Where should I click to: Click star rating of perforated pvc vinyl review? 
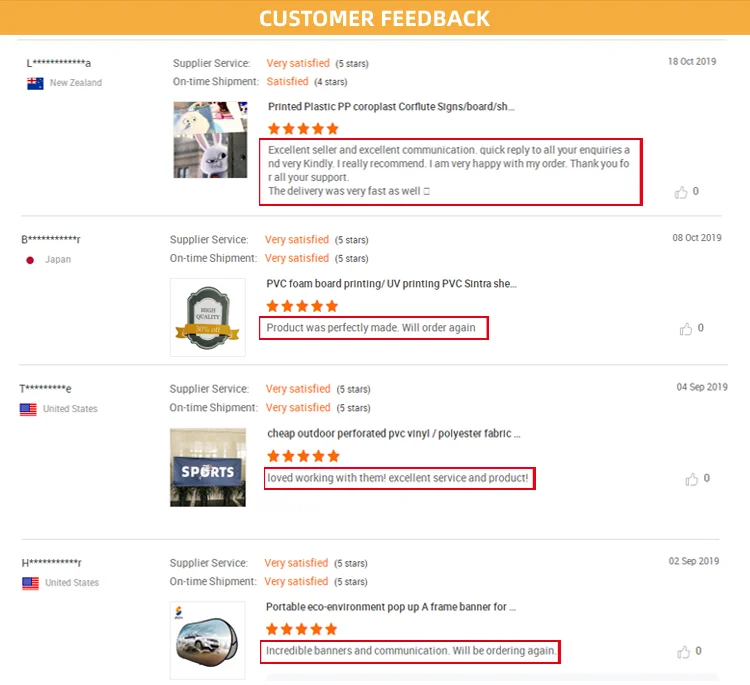pyautogui.click(x=303, y=456)
